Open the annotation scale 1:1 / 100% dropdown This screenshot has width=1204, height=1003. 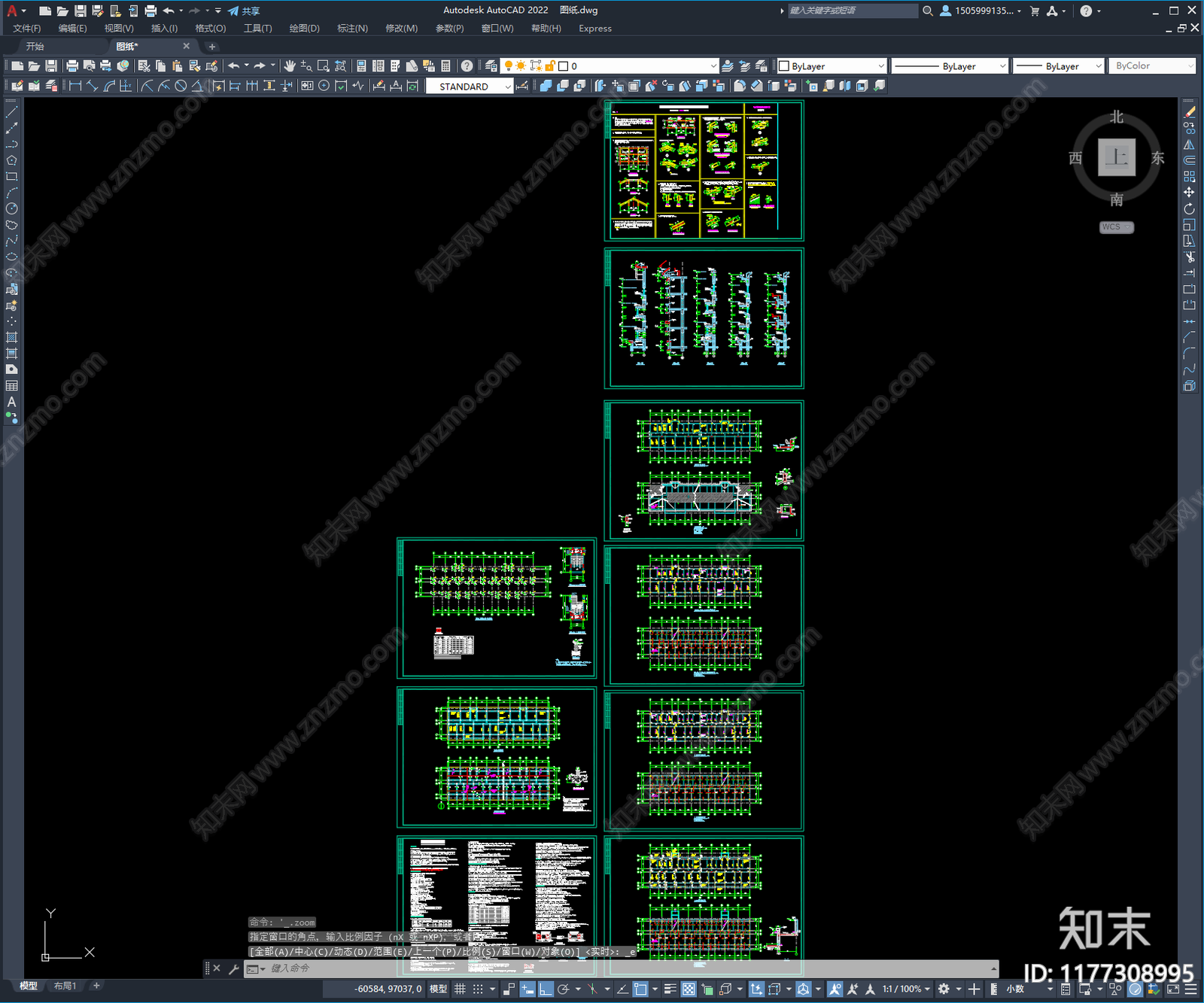point(906,989)
